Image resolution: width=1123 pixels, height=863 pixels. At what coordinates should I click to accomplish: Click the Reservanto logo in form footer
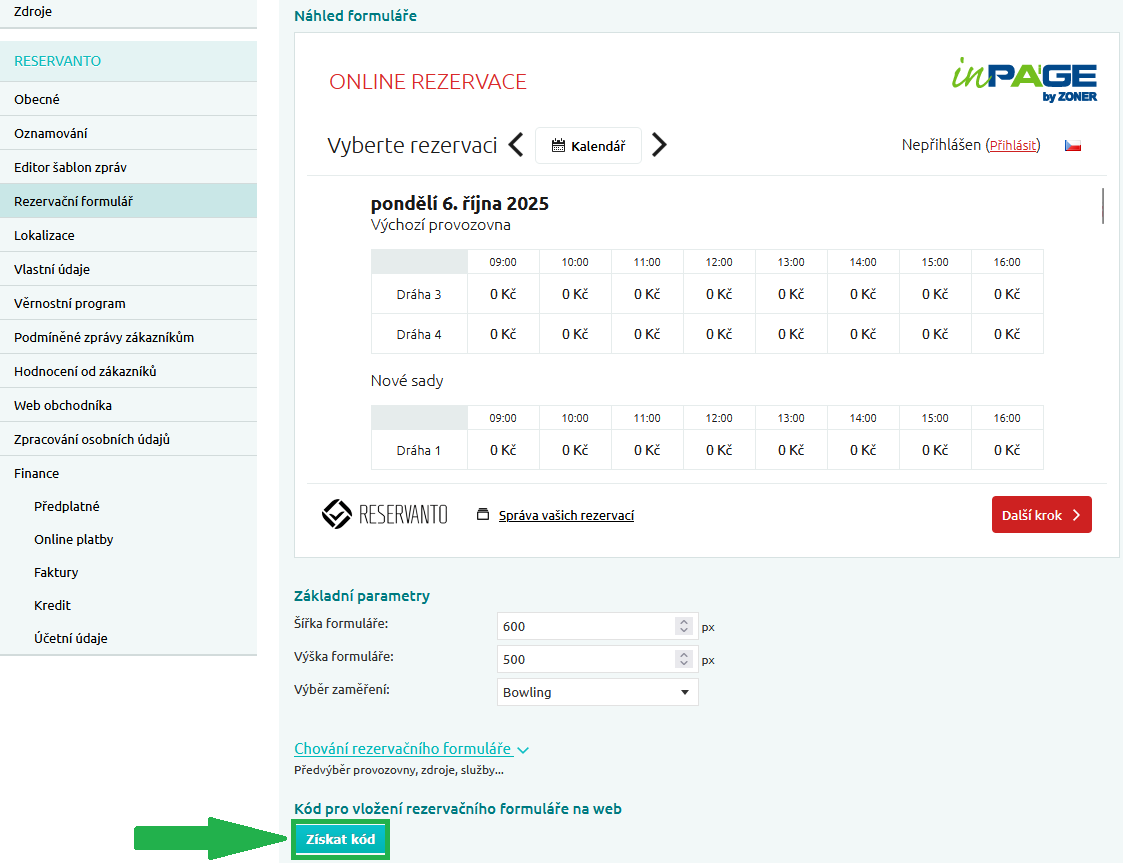click(x=385, y=515)
